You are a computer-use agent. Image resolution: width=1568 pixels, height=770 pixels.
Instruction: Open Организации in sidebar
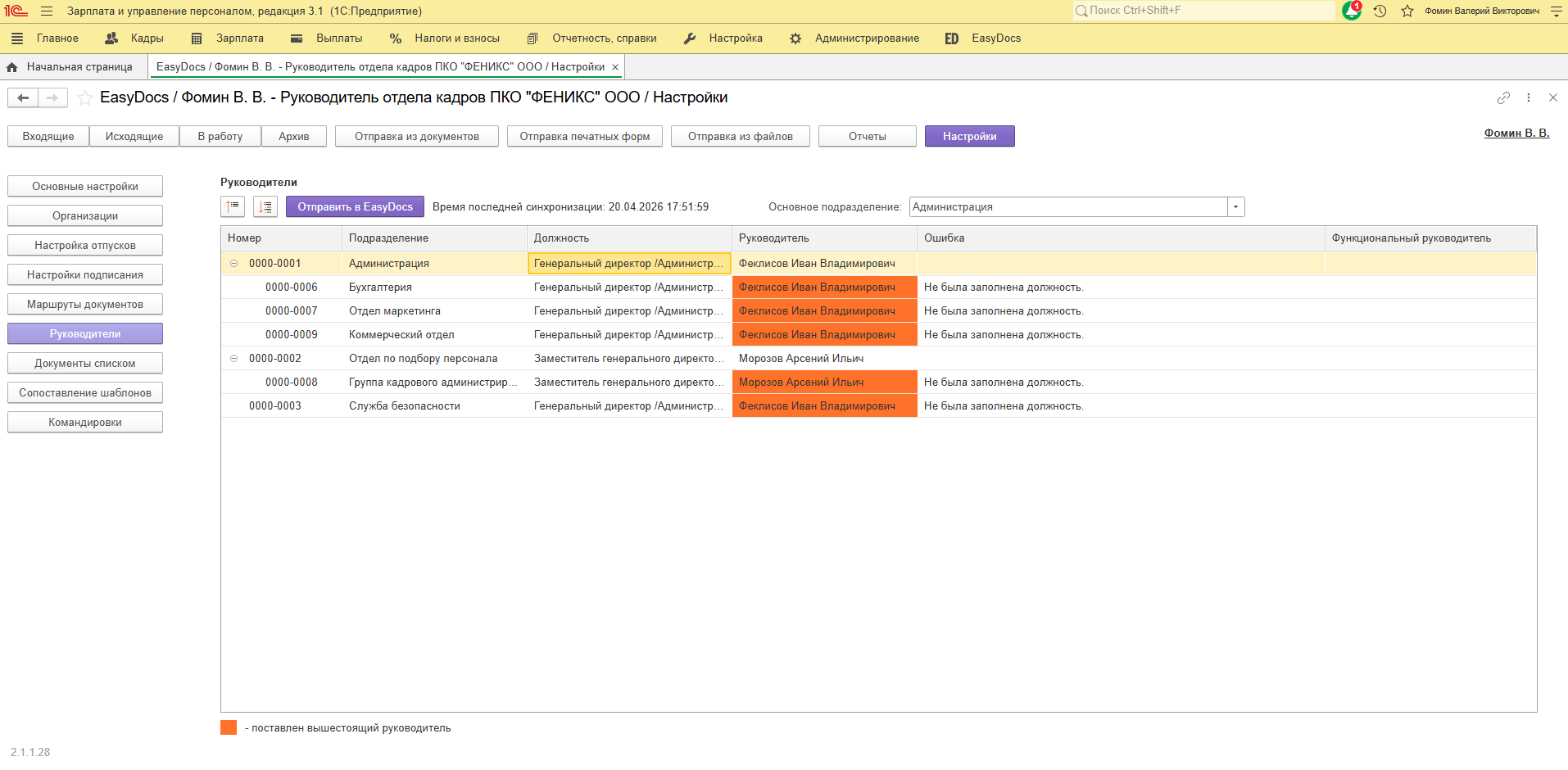tap(85, 216)
